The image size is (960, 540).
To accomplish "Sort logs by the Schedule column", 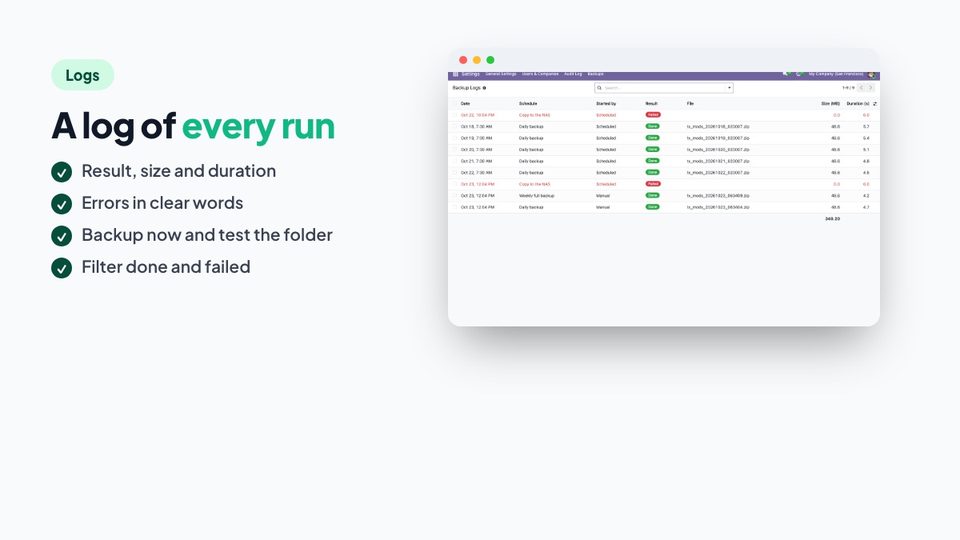I will (528, 103).
